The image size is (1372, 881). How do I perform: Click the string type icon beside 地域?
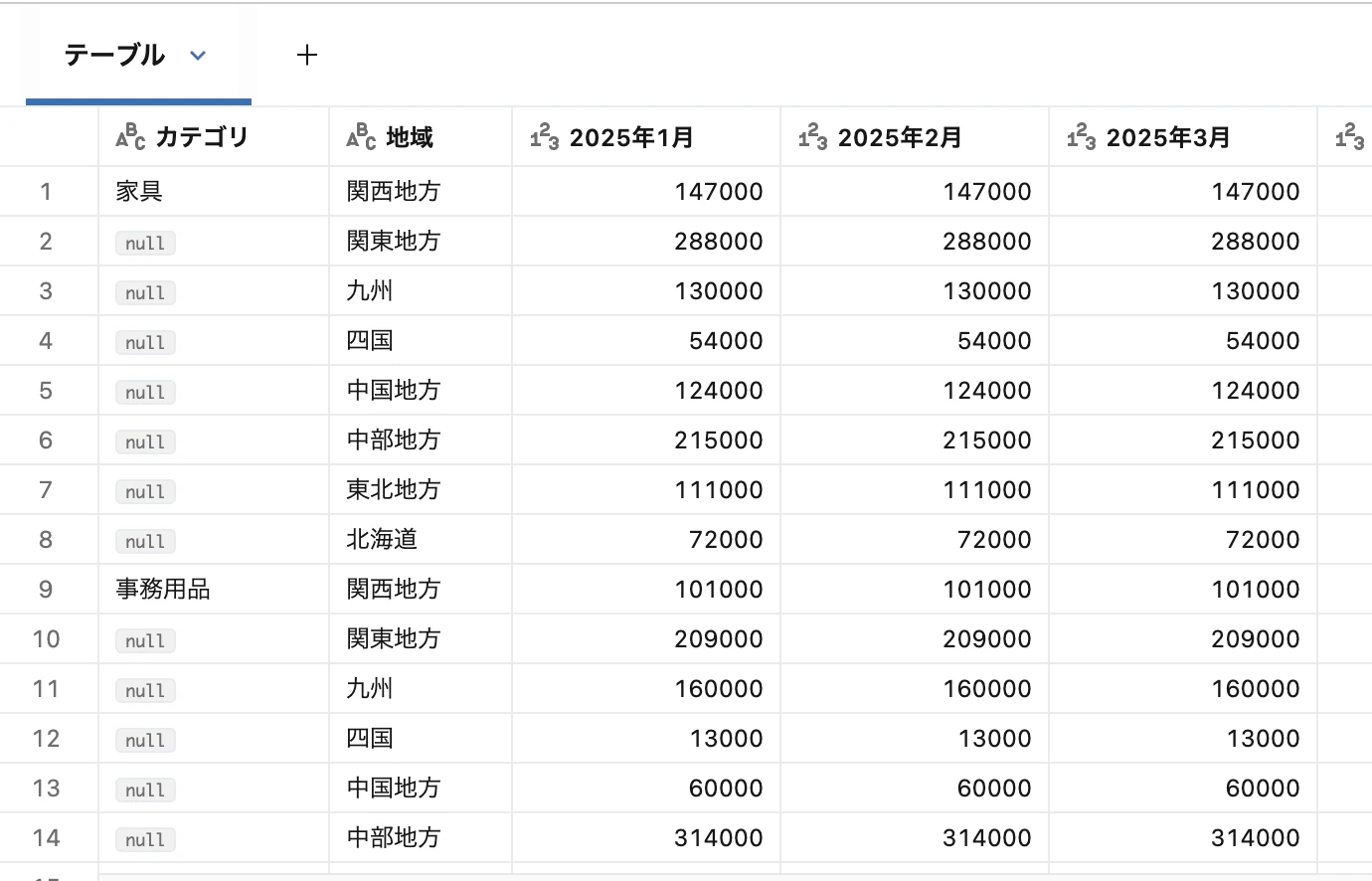point(361,137)
